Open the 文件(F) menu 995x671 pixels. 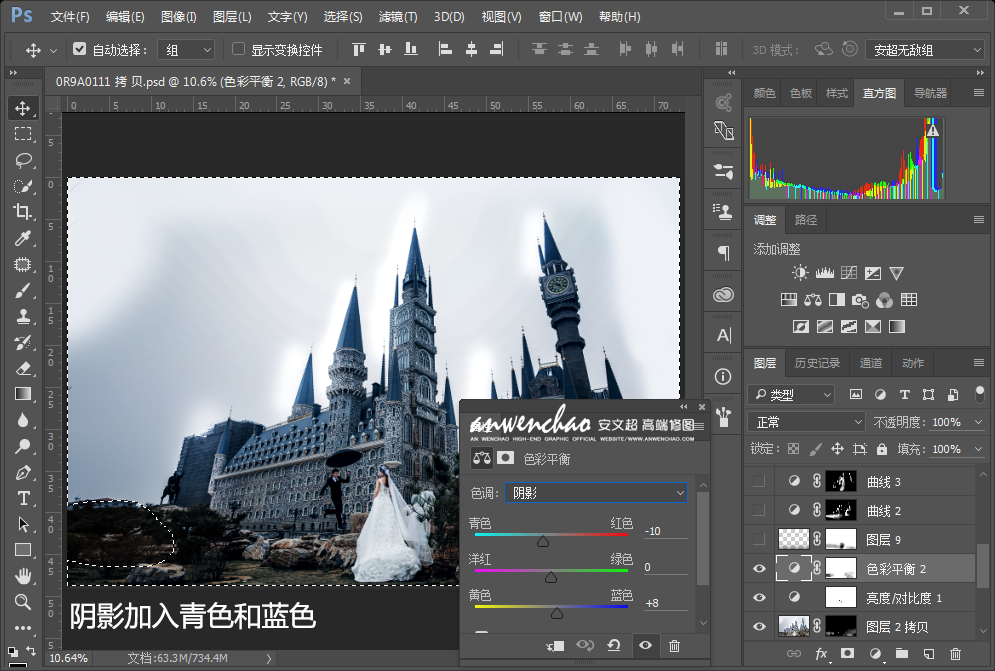(x=70, y=17)
